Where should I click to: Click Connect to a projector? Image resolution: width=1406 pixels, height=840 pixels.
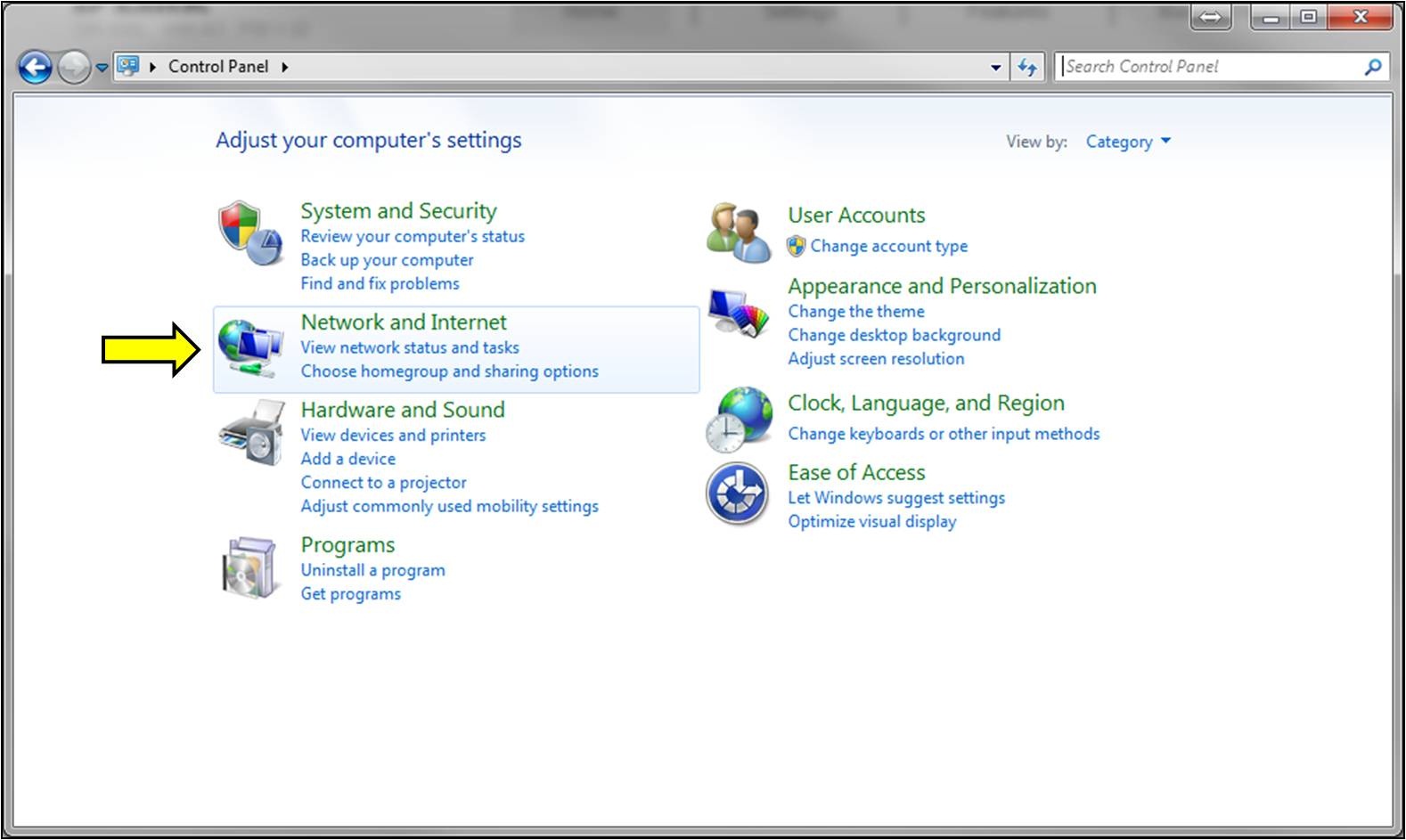point(383,483)
